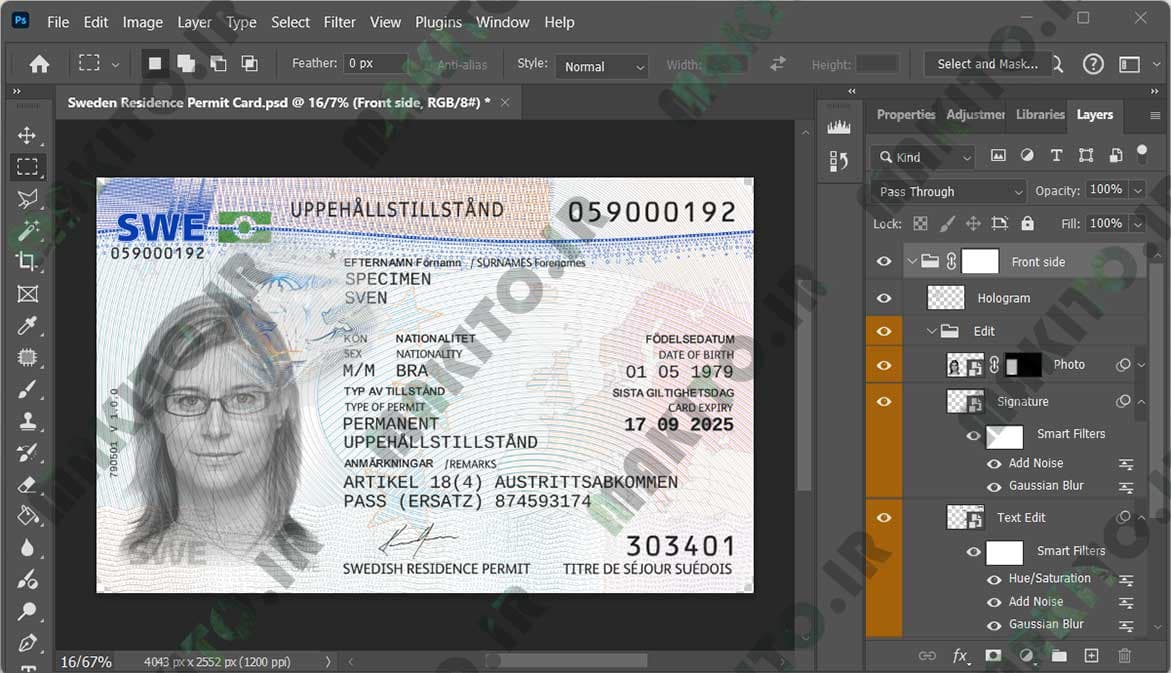Toggle Signature's Add Noise filter visibility
The height and width of the screenshot is (673, 1171).
click(993, 464)
